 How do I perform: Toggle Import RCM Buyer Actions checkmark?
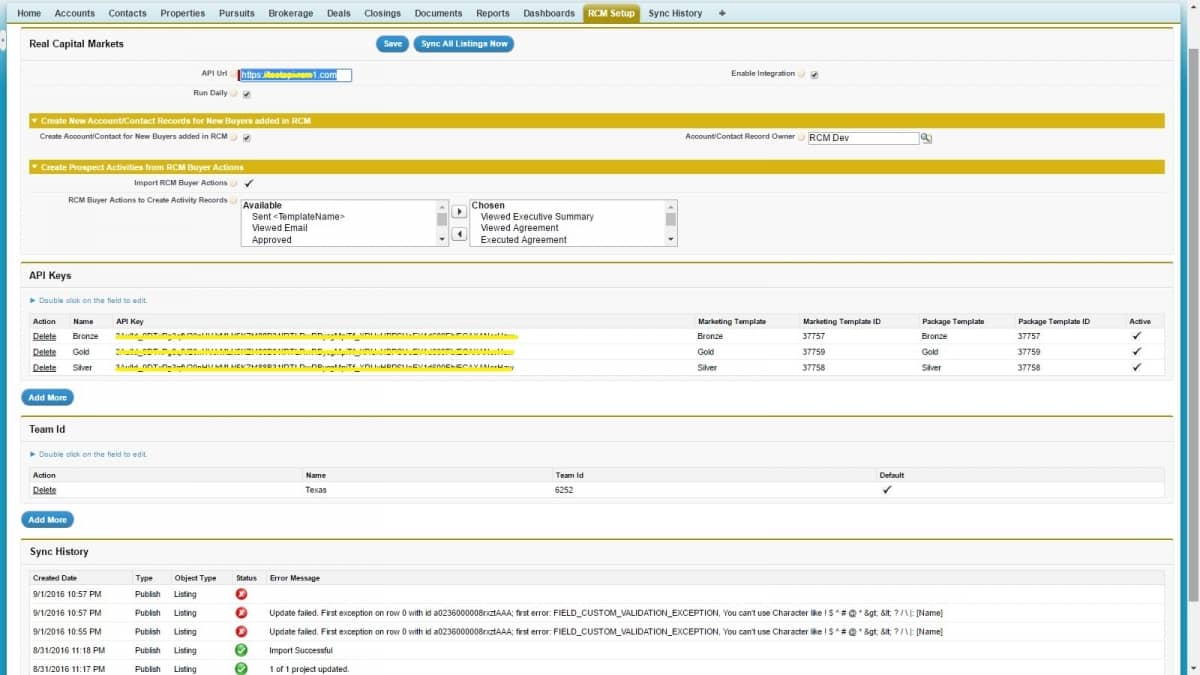click(248, 183)
